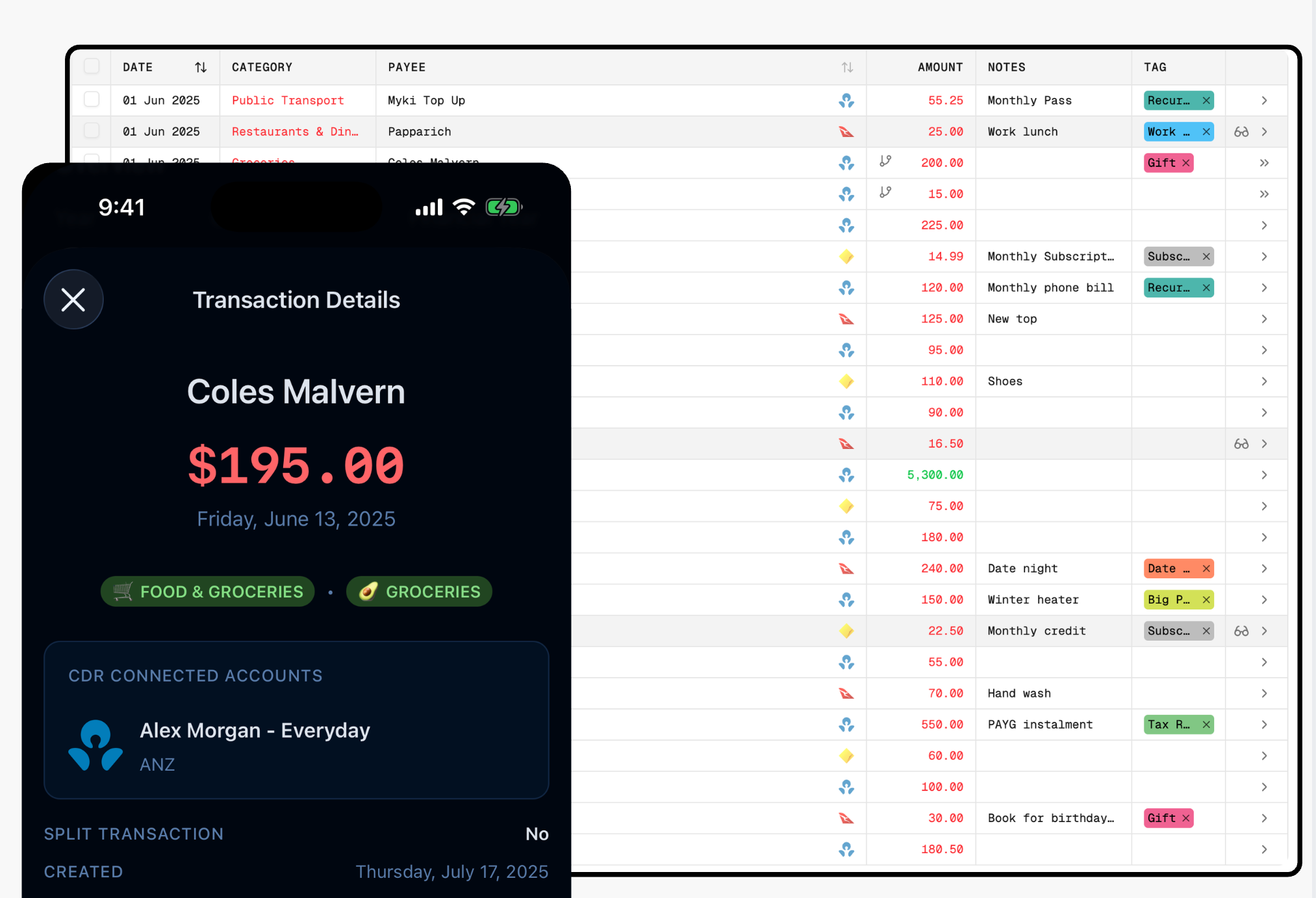Expand the Monthly Pass row via its chevron
This screenshot has height=898, width=1316.
pyautogui.click(x=1264, y=100)
